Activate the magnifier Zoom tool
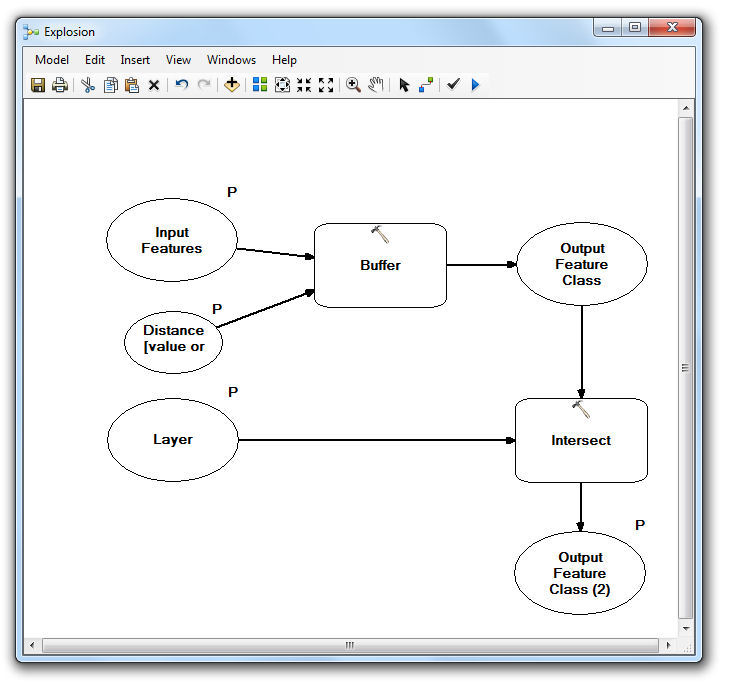Viewport: 730px width, 692px height. [353, 85]
